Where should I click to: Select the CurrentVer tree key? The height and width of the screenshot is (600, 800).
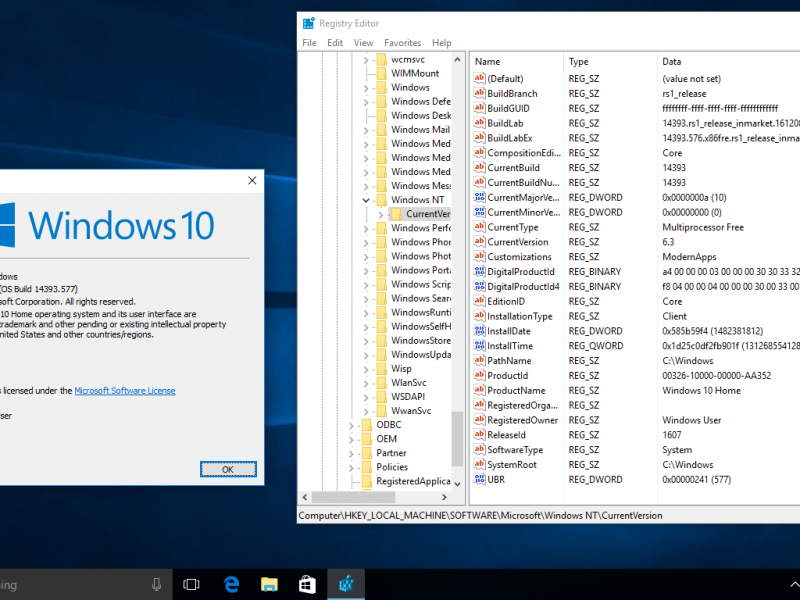tap(428, 214)
